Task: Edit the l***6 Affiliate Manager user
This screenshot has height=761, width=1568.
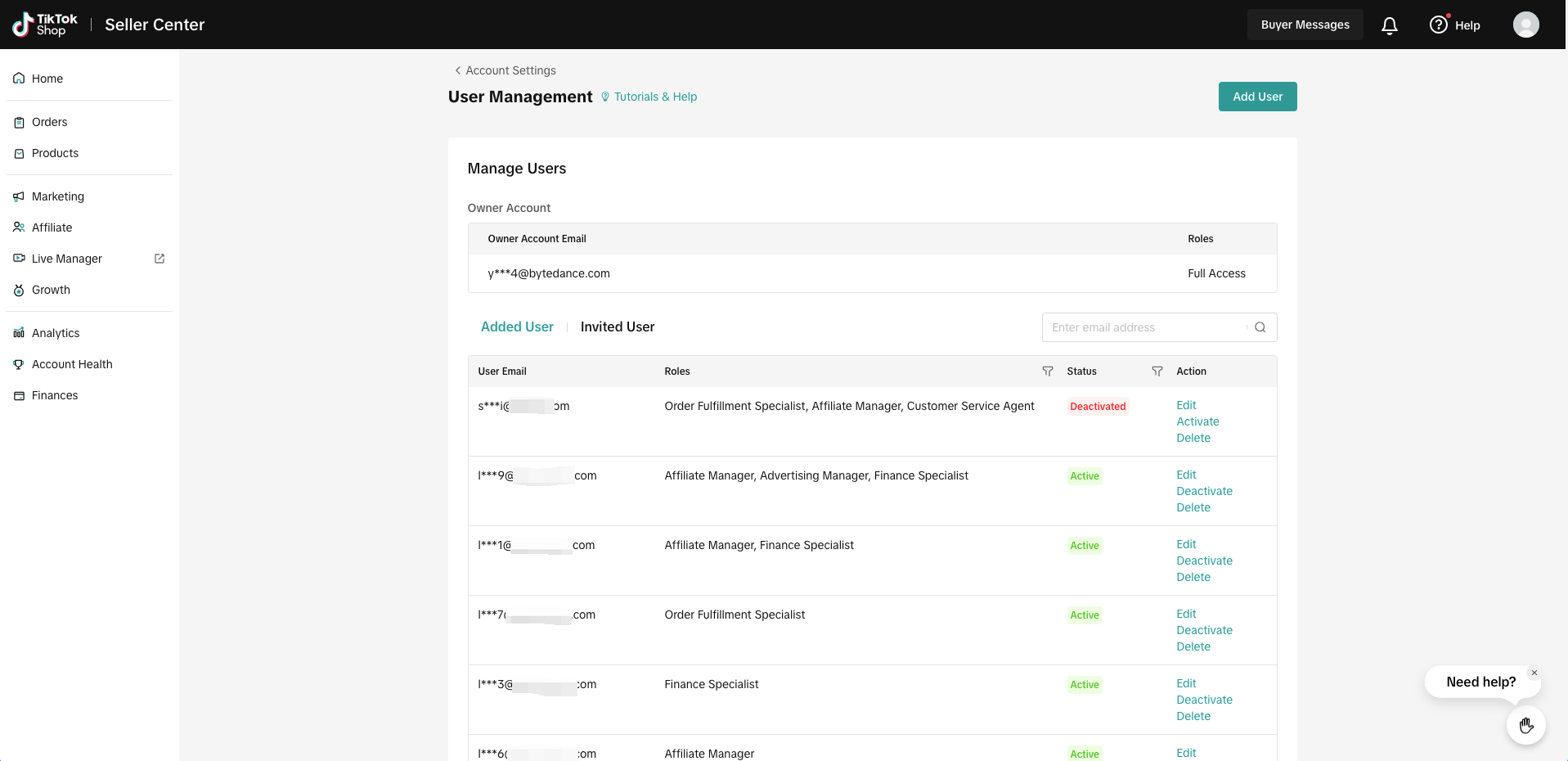Action: [x=1186, y=753]
